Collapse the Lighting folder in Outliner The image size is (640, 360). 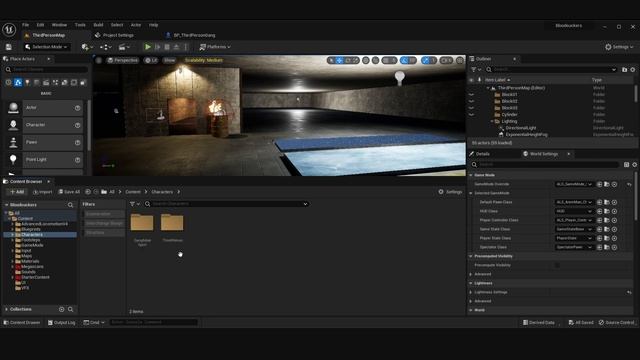click(x=492, y=121)
